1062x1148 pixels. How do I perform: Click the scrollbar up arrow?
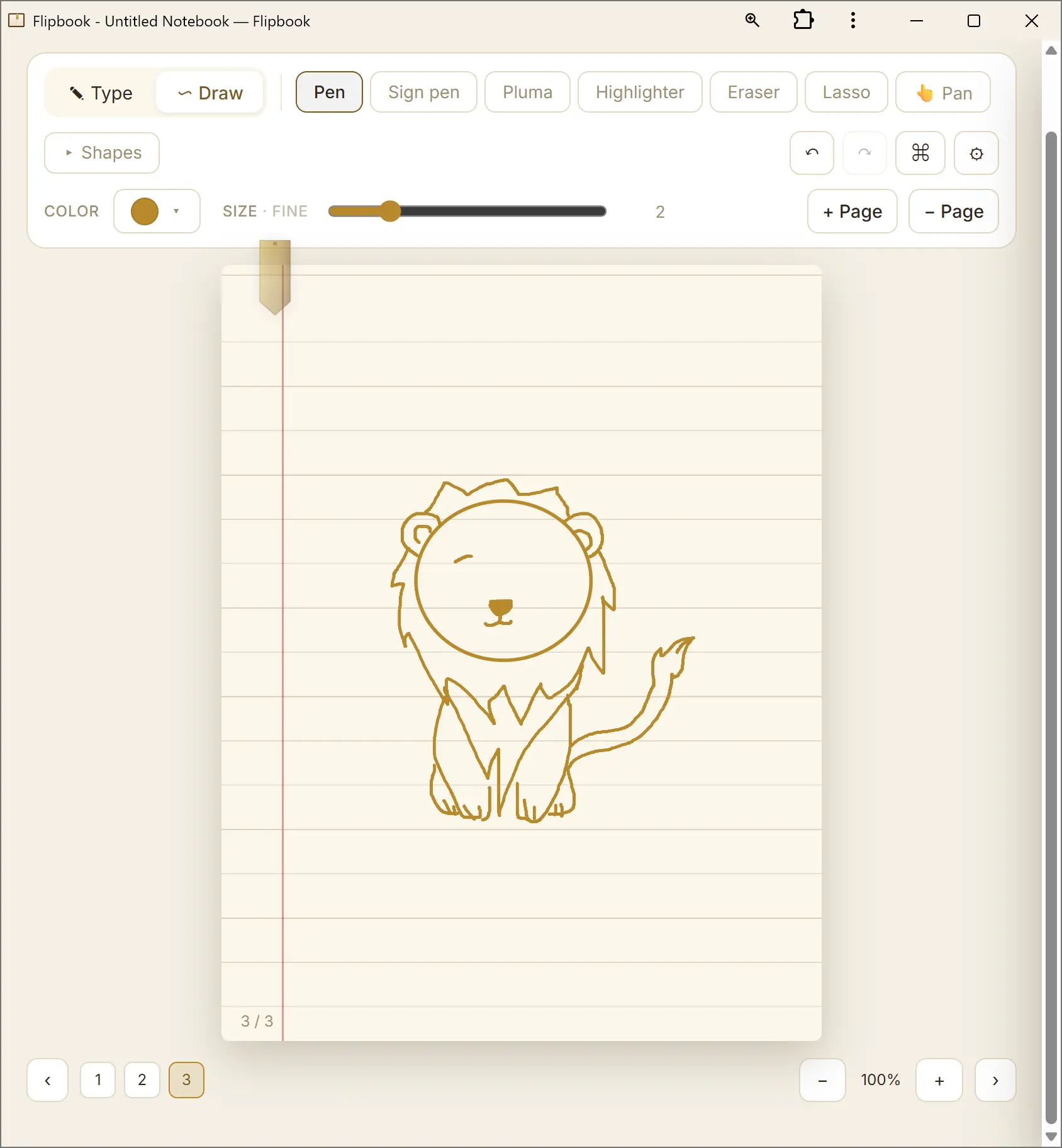[x=1051, y=50]
